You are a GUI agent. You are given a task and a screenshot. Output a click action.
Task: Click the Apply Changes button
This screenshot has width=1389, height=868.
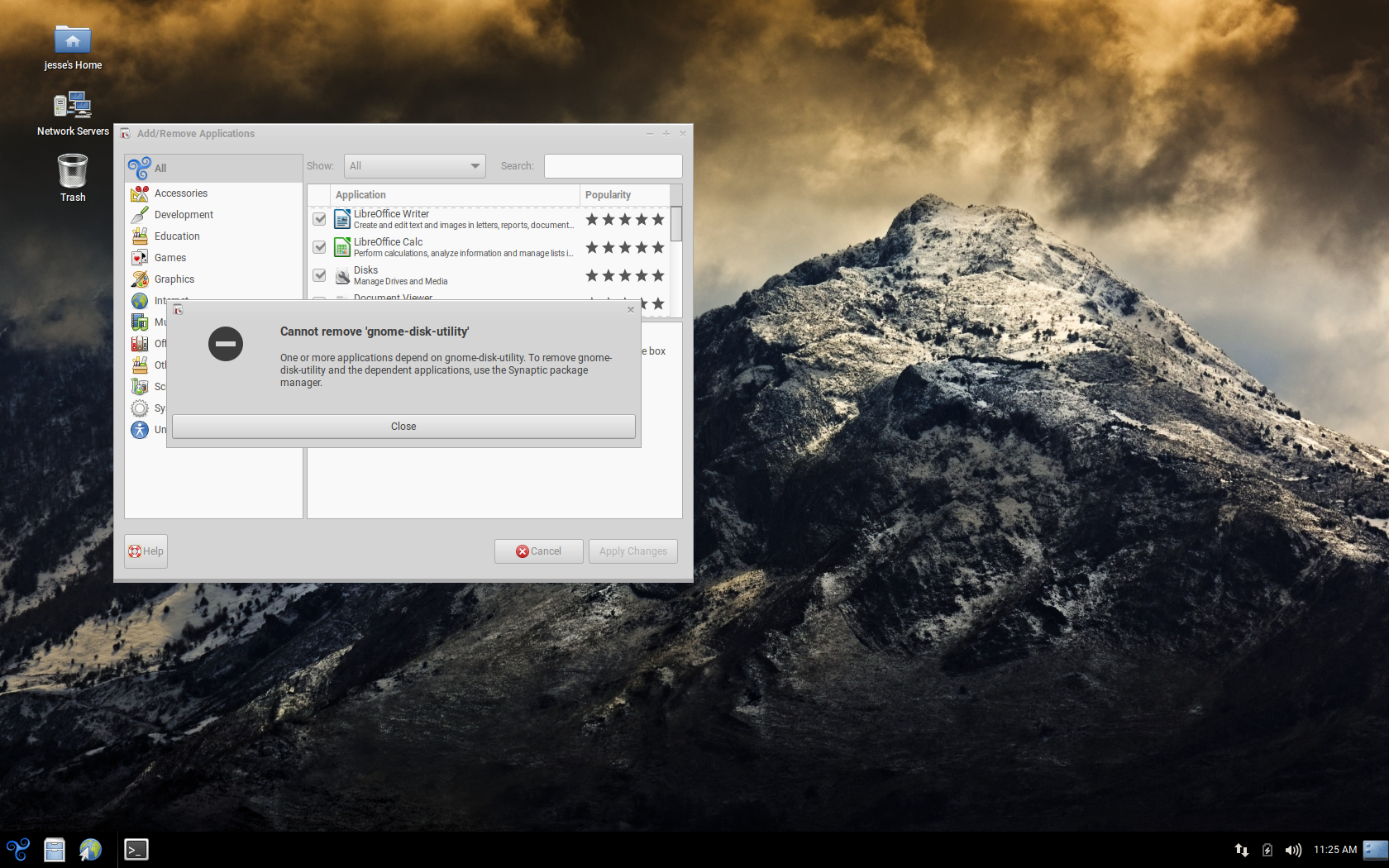(x=633, y=551)
